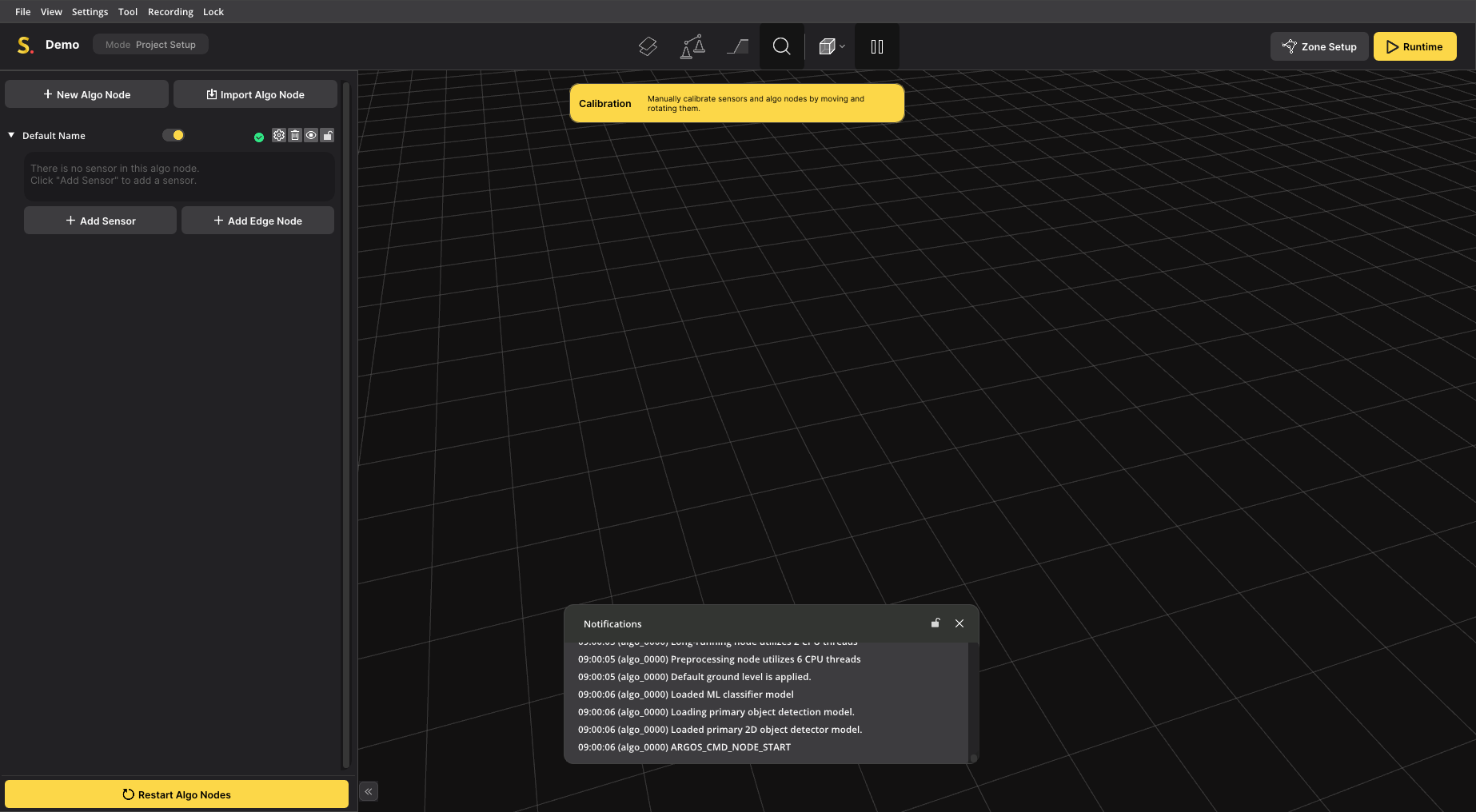
Task: Open the Lock menu
Action: pos(213,11)
